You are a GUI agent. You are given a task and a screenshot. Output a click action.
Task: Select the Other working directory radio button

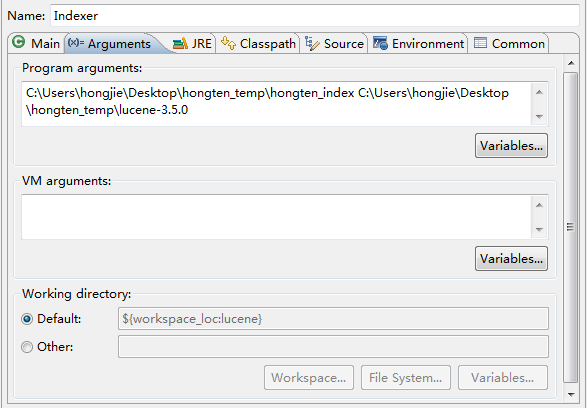click(x=27, y=347)
